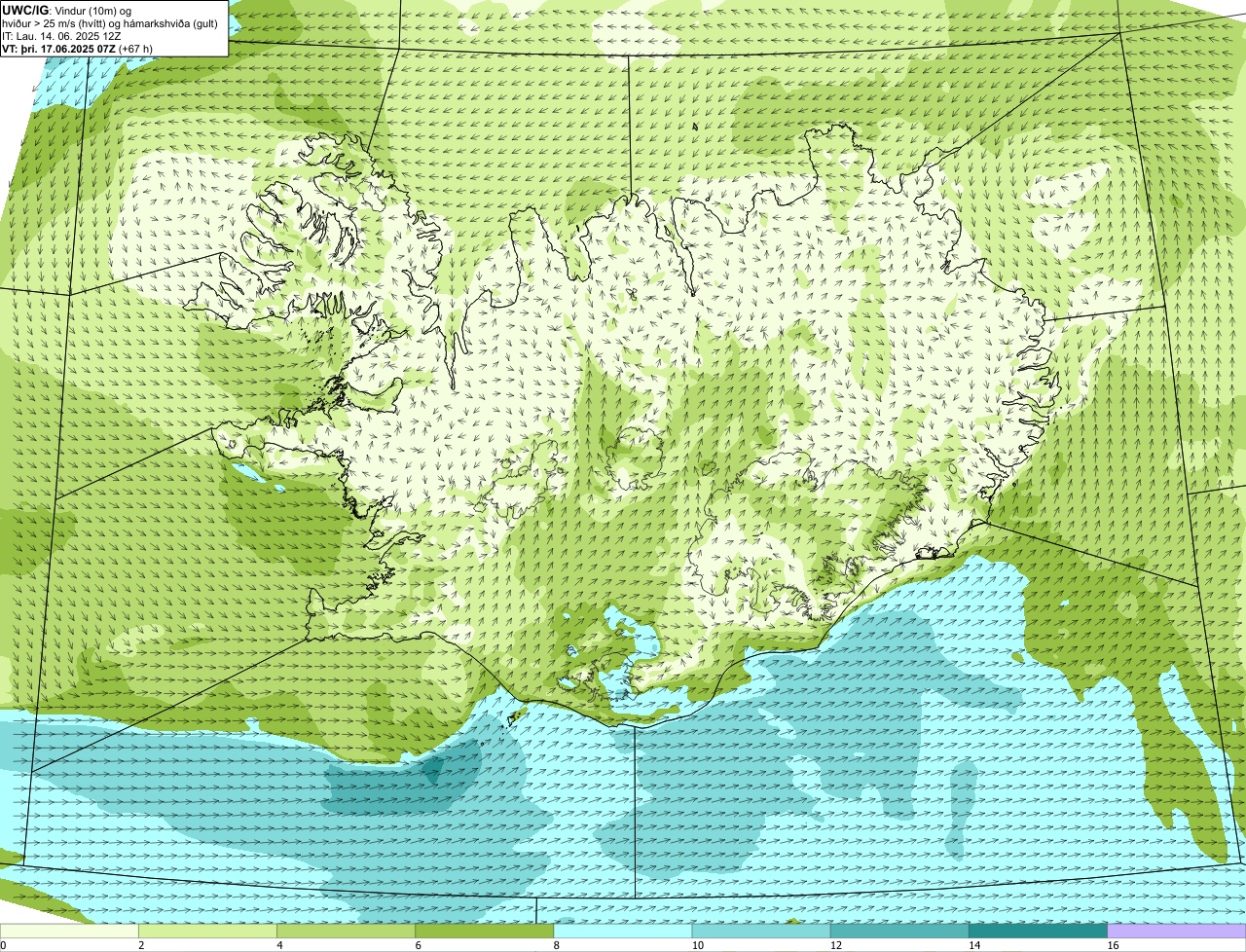1246x952 pixels.
Task: Click the legend scale label "0"
Action: coord(4,945)
